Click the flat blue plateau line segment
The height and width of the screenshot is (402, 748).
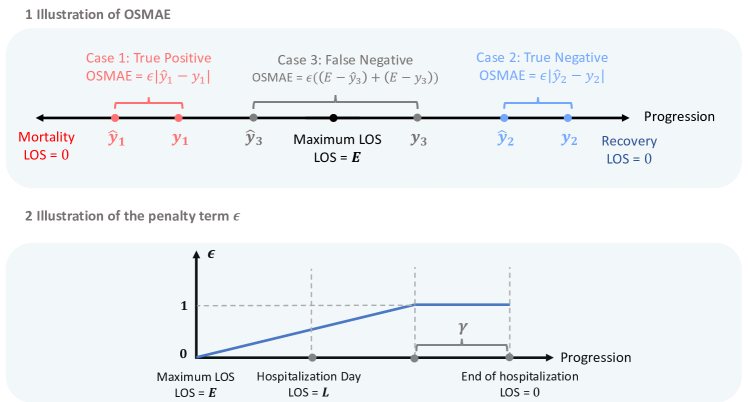click(462, 305)
